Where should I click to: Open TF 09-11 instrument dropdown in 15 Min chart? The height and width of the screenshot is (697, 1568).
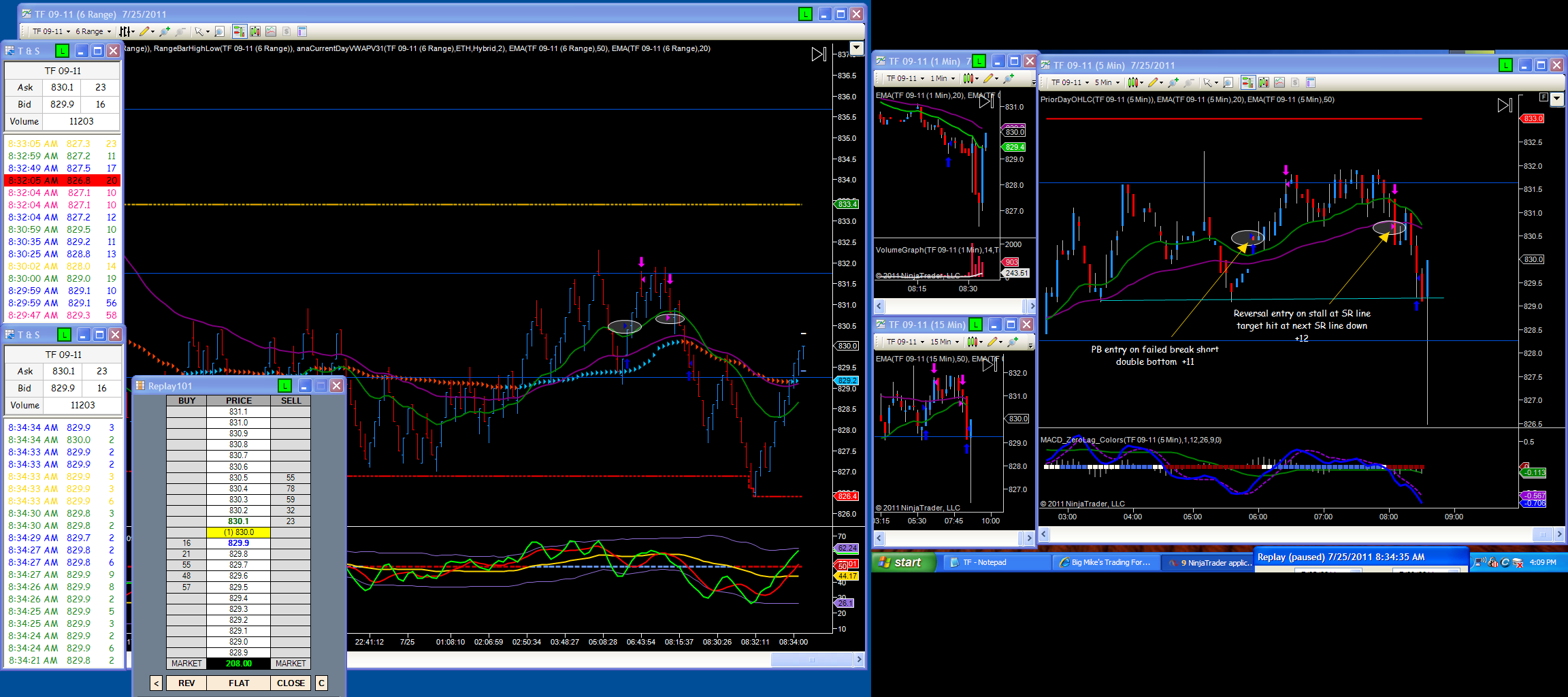point(905,342)
